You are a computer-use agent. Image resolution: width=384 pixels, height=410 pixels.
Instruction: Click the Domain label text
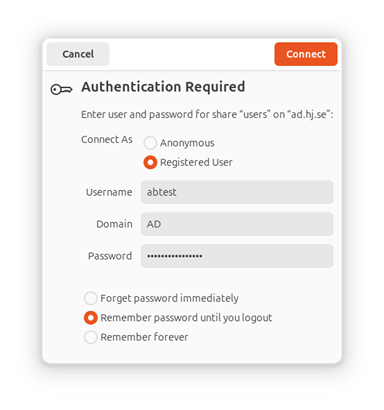[114, 224]
